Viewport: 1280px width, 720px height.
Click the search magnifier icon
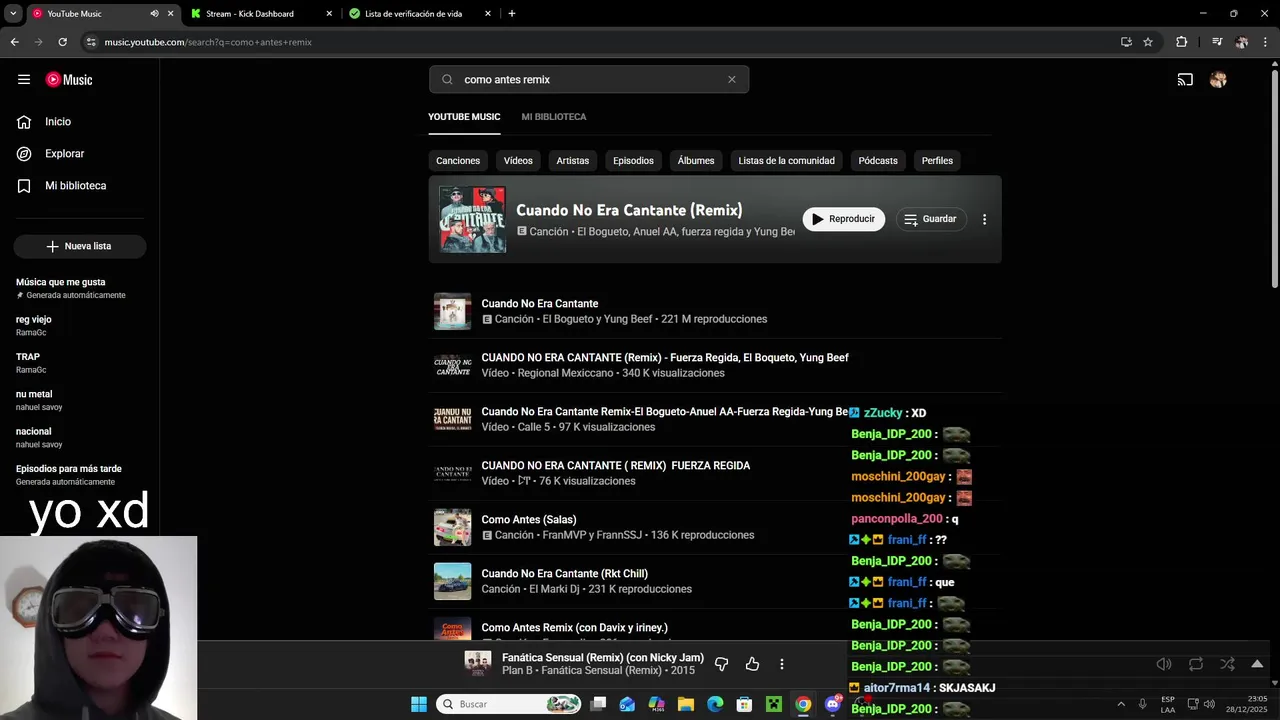tap(447, 80)
